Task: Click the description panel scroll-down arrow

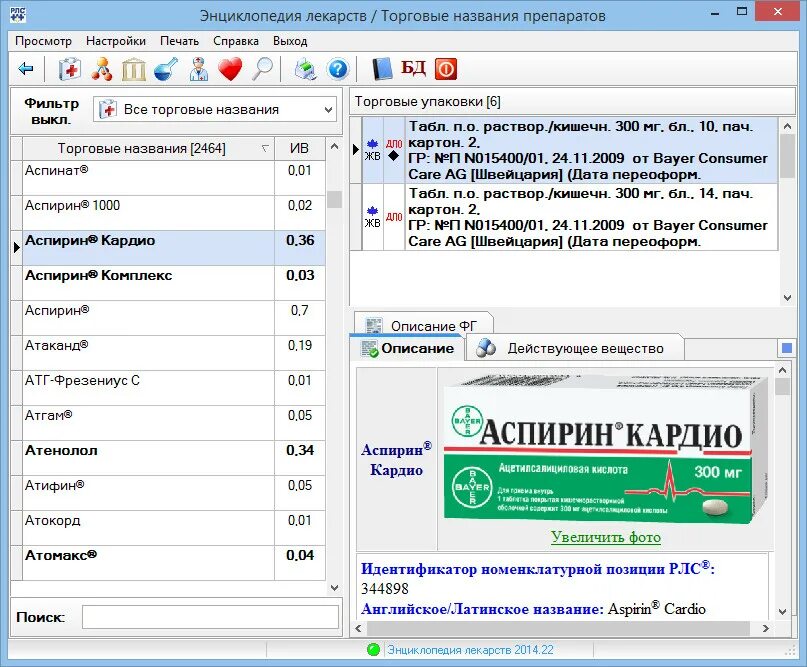Action: pyautogui.click(x=782, y=612)
